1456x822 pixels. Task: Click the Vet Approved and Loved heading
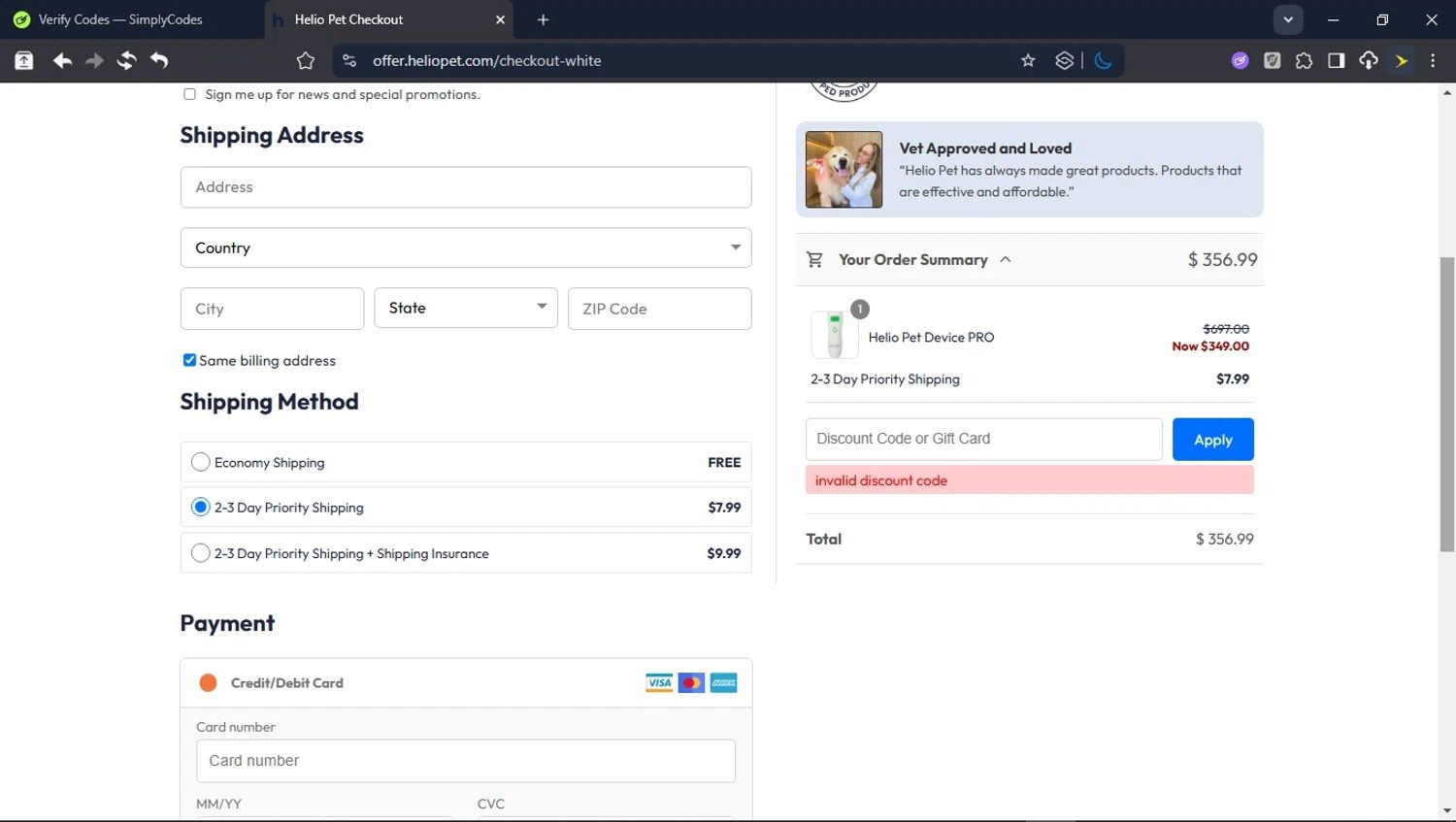pos(985,148)
